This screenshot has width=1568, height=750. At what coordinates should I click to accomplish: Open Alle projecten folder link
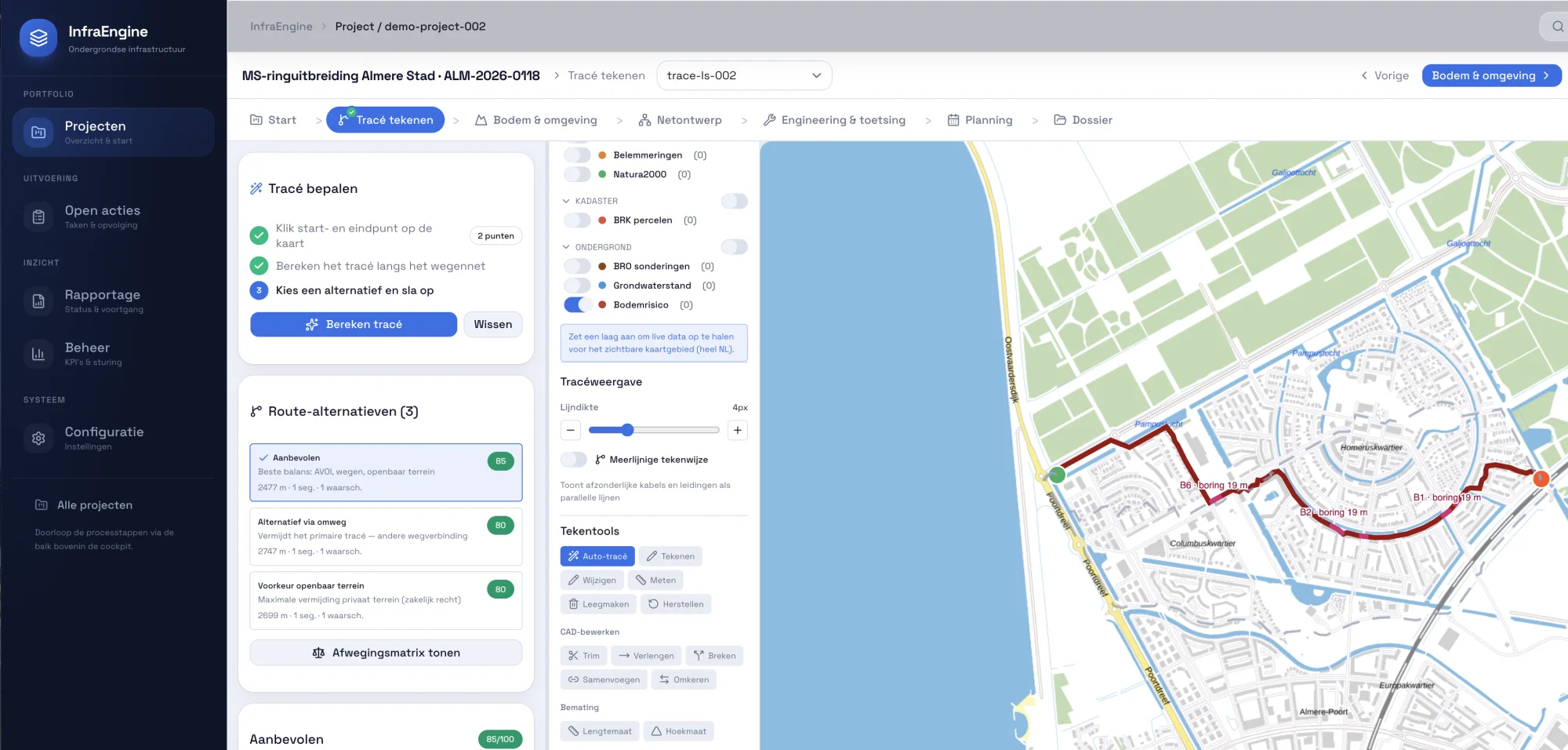coord(84,505)
